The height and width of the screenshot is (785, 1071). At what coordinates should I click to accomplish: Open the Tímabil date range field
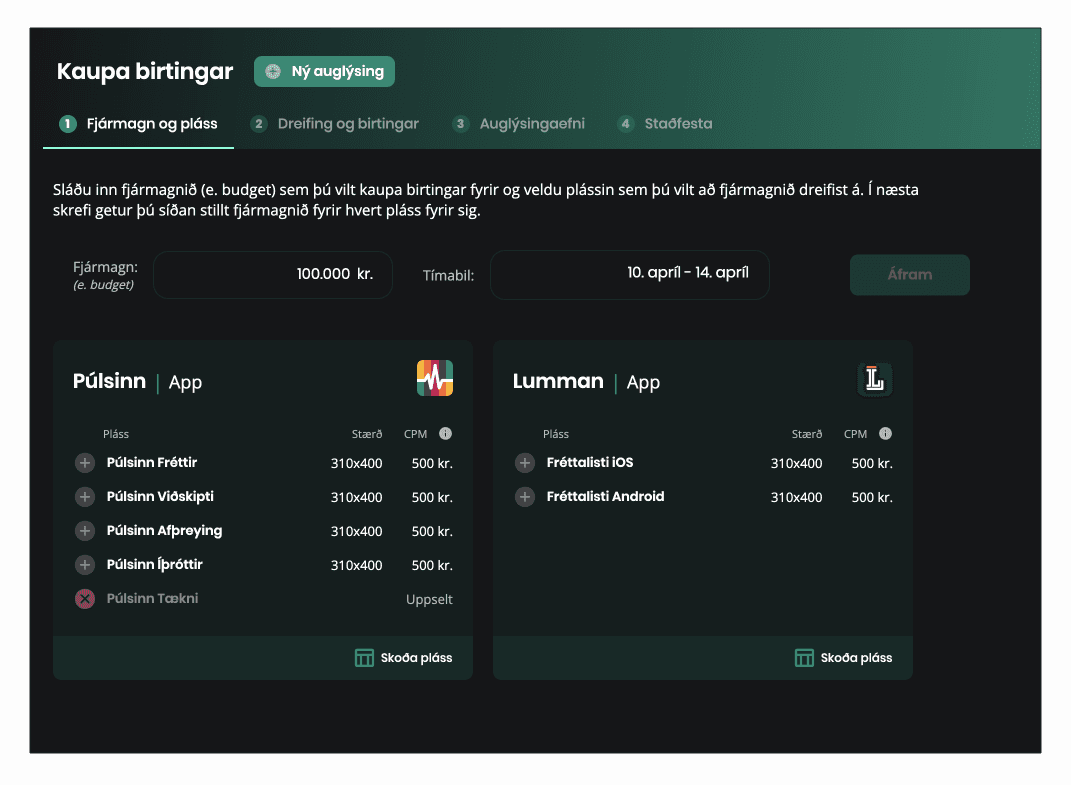630,275
